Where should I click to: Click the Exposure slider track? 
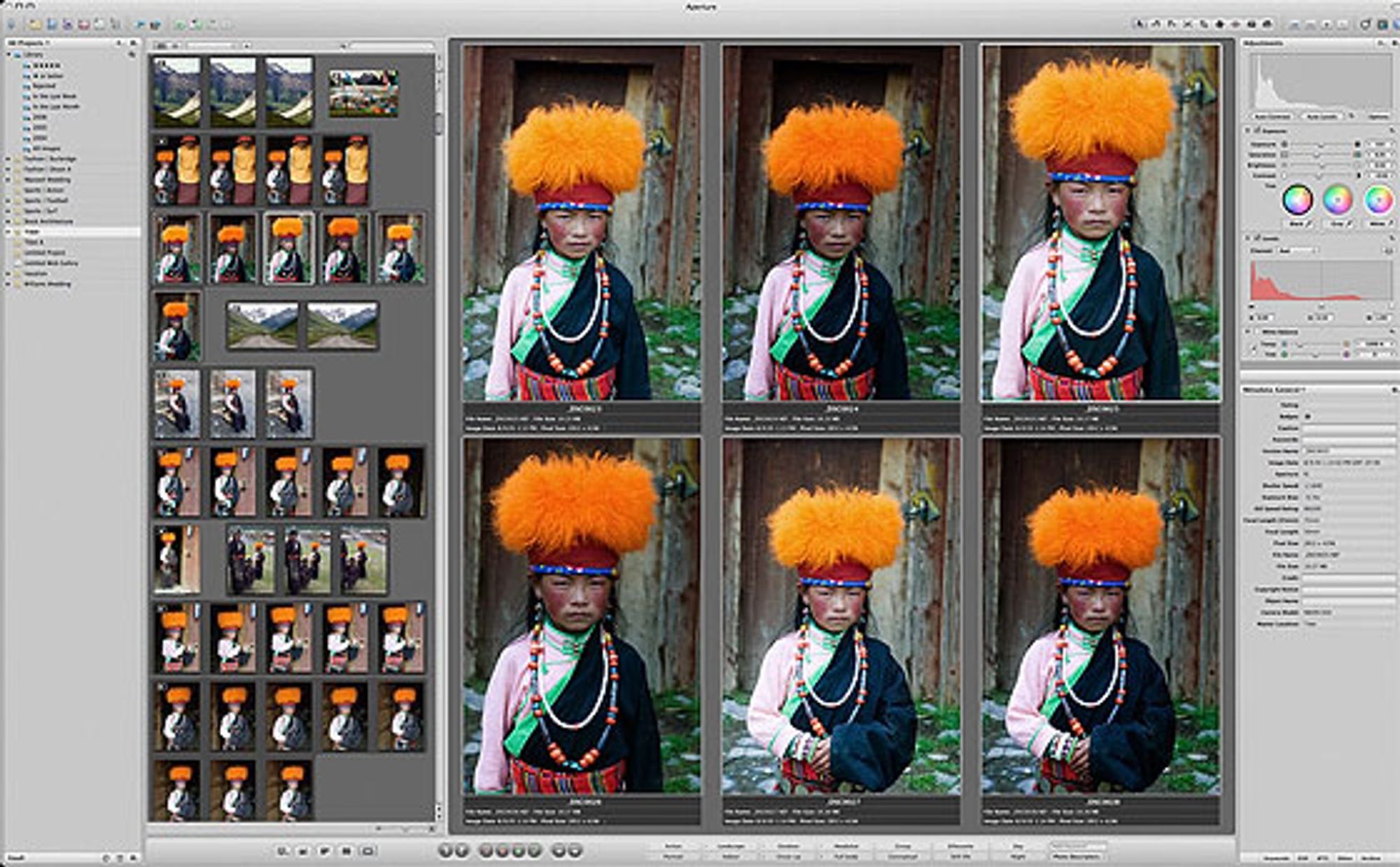[x=1320, y=144]
